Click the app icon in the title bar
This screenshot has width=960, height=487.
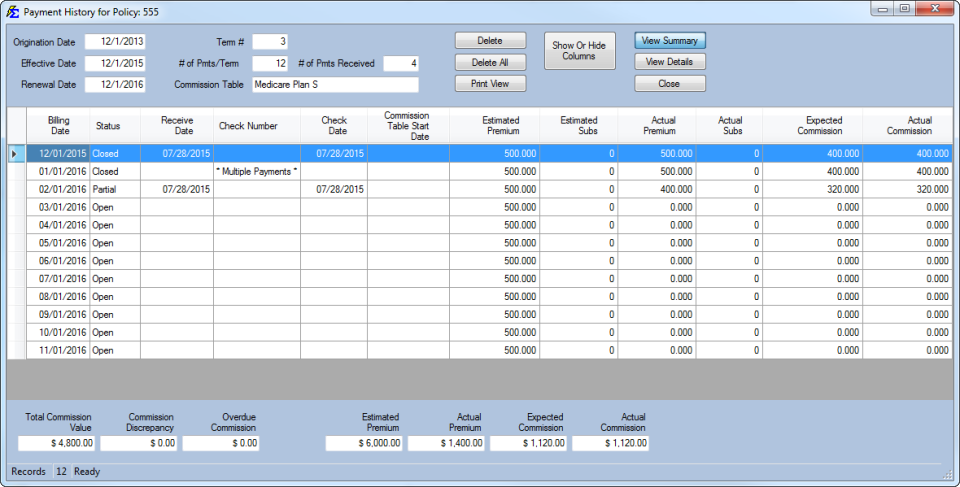(13, 11)
